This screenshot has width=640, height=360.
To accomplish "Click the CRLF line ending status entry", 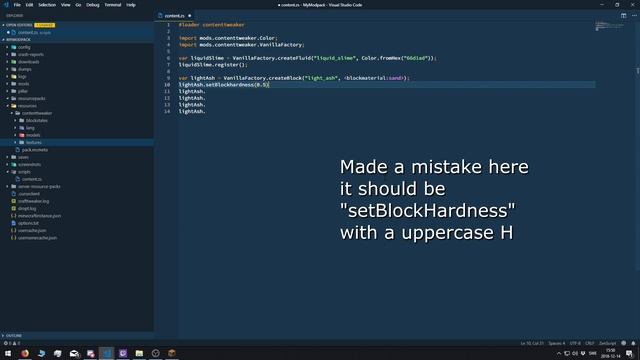I will [x=590, y=343].
